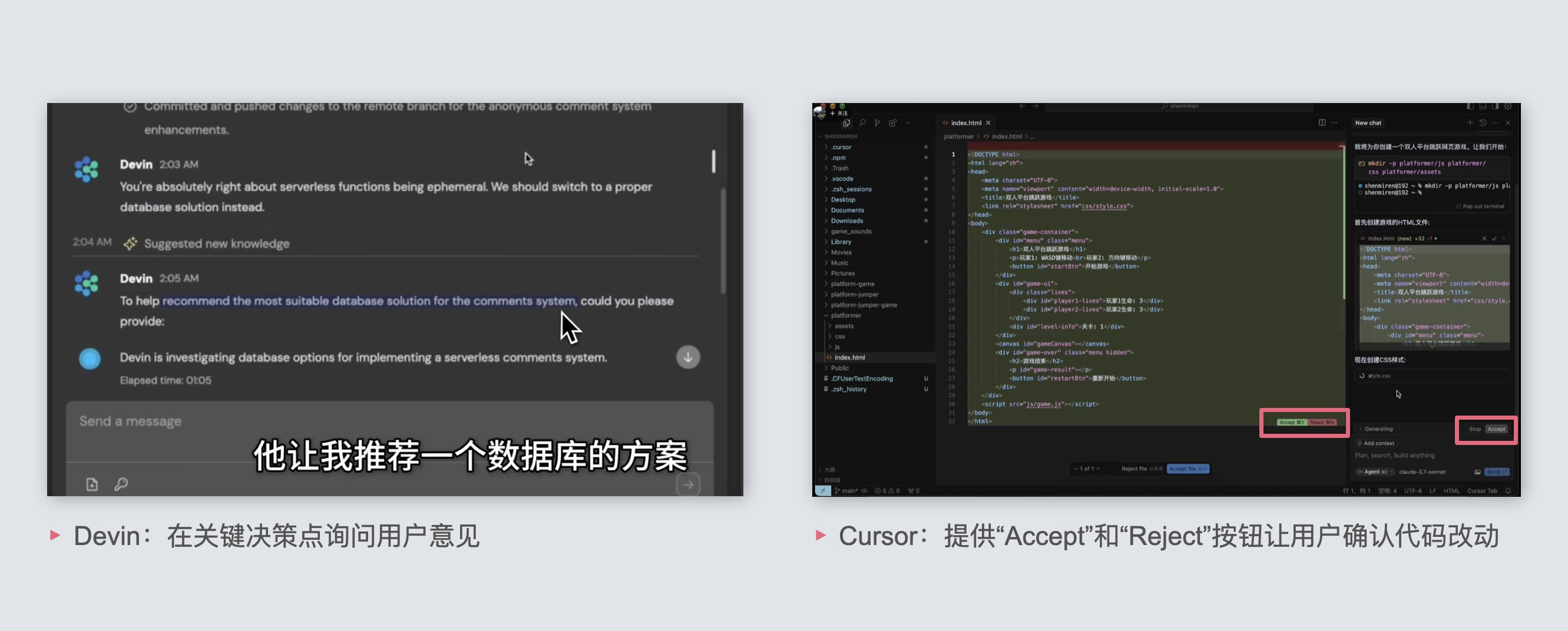
Task: Close the Cursor chat panel
Action: pos(1508,123)
